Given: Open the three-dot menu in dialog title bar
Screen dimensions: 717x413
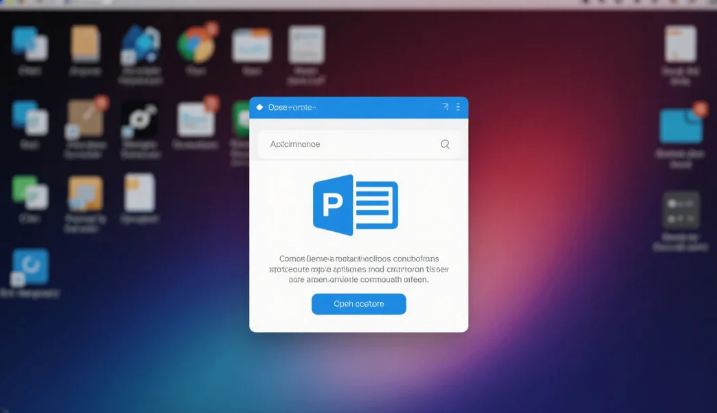Looking at the screenshot, I should [x=458, y=107].
